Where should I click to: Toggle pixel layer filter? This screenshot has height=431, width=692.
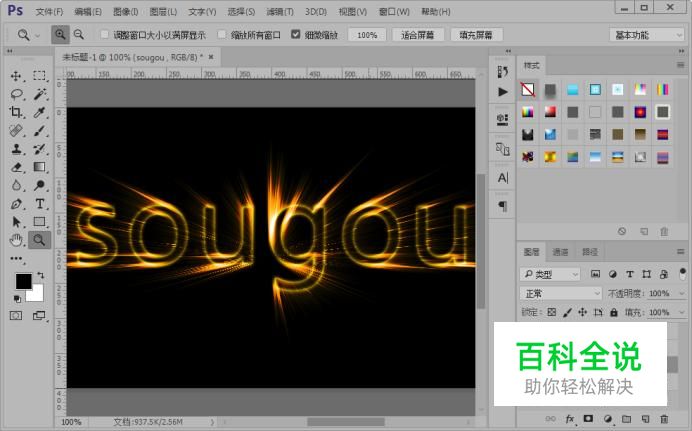tap(595, 274)
